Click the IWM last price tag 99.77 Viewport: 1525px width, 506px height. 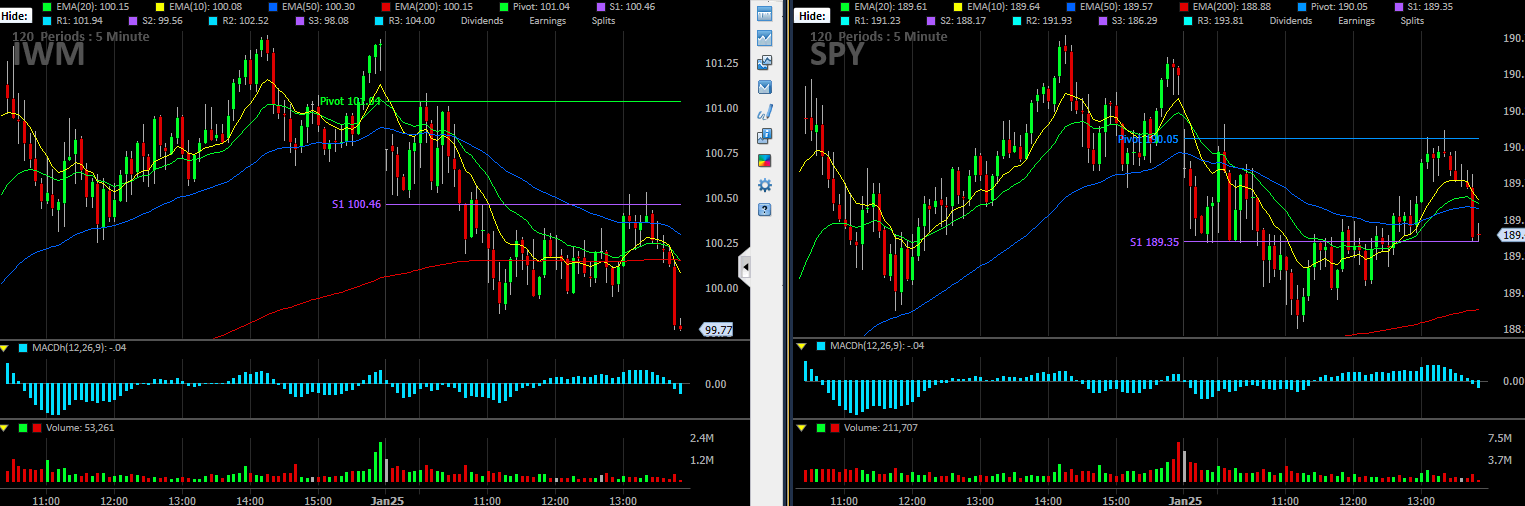(x=717, y=329)
